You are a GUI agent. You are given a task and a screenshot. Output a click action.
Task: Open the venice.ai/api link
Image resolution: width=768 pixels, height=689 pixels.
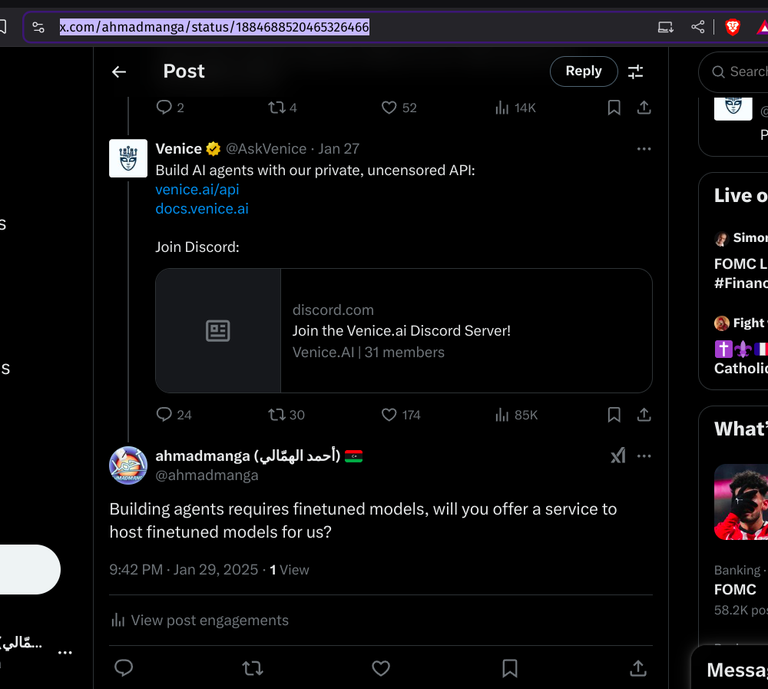(x=197, y=190)
